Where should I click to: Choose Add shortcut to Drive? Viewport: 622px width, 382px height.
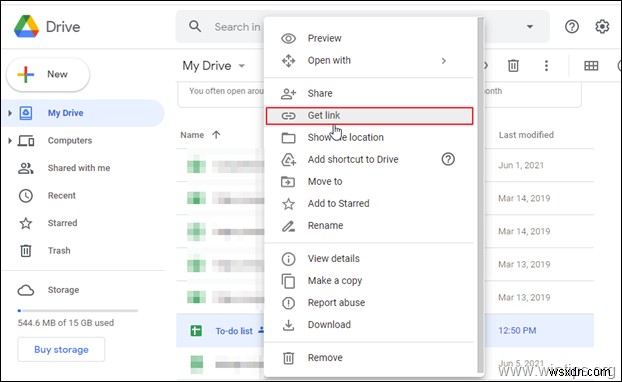pyautogui.click(x=369, y=159)
